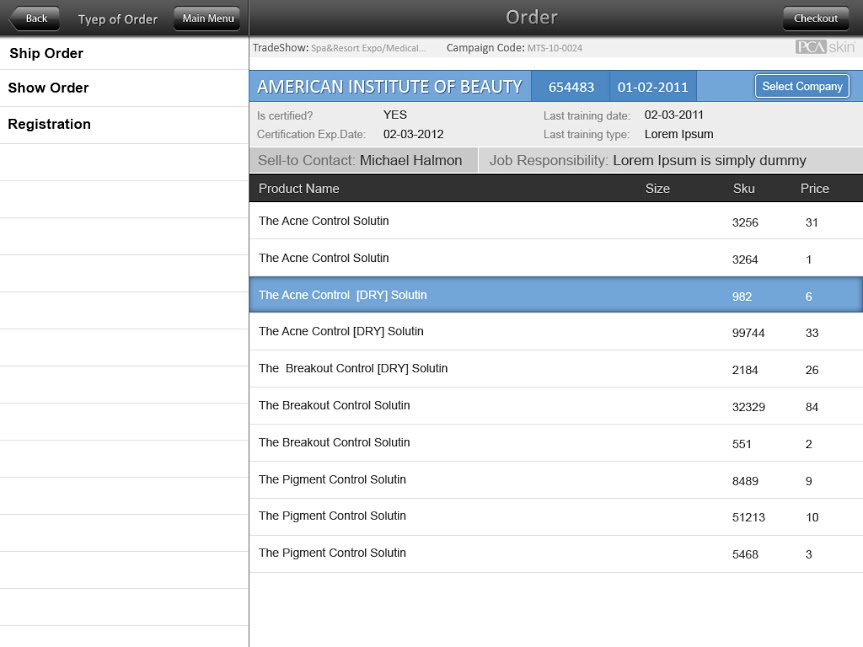
Task: Click the Select Company button
Action: pyautogui.click(x=802, y=87)
